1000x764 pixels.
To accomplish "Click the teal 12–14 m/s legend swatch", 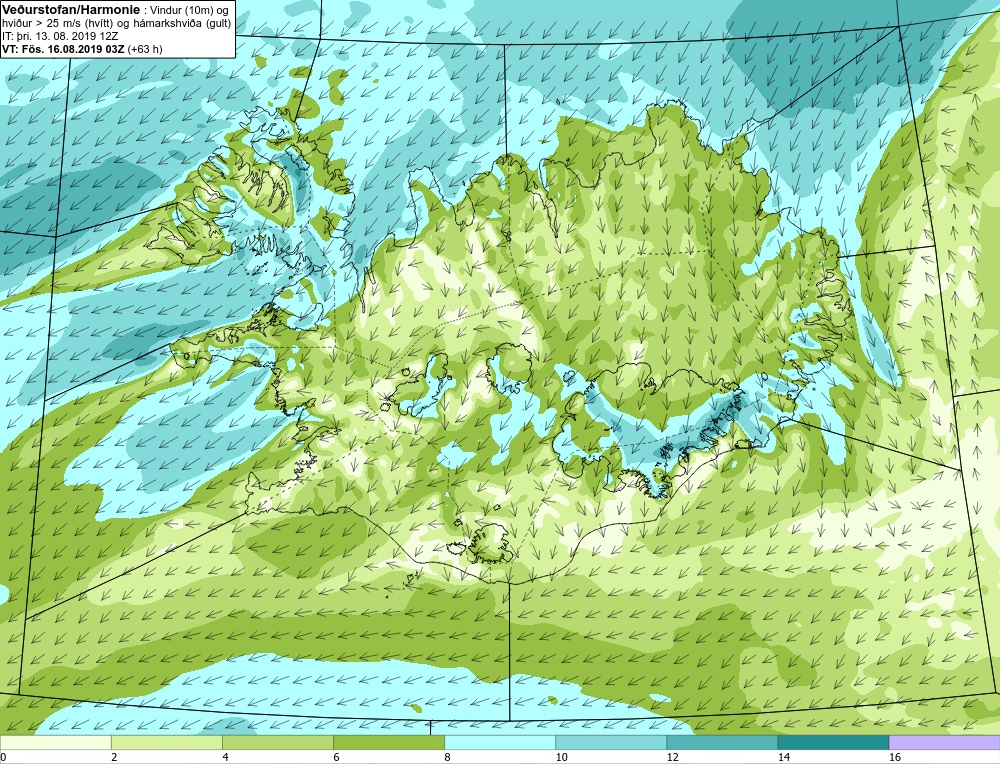I will pyautogui.click(x=721, y=742).
